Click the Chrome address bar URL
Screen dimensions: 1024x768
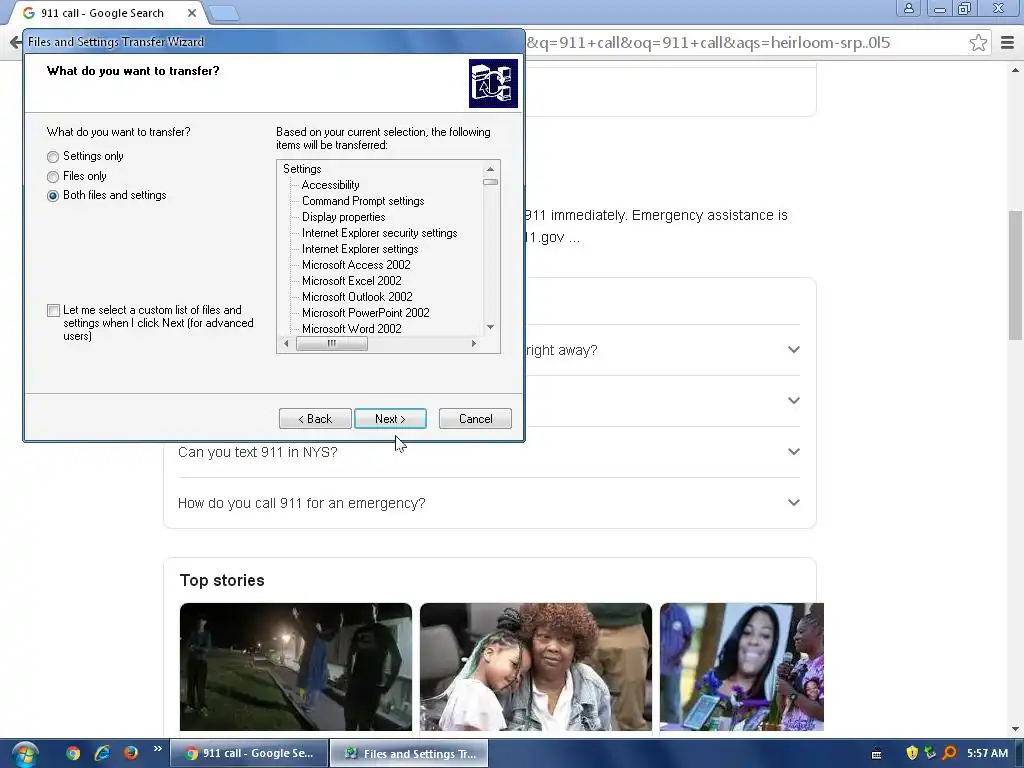[707, 43]
